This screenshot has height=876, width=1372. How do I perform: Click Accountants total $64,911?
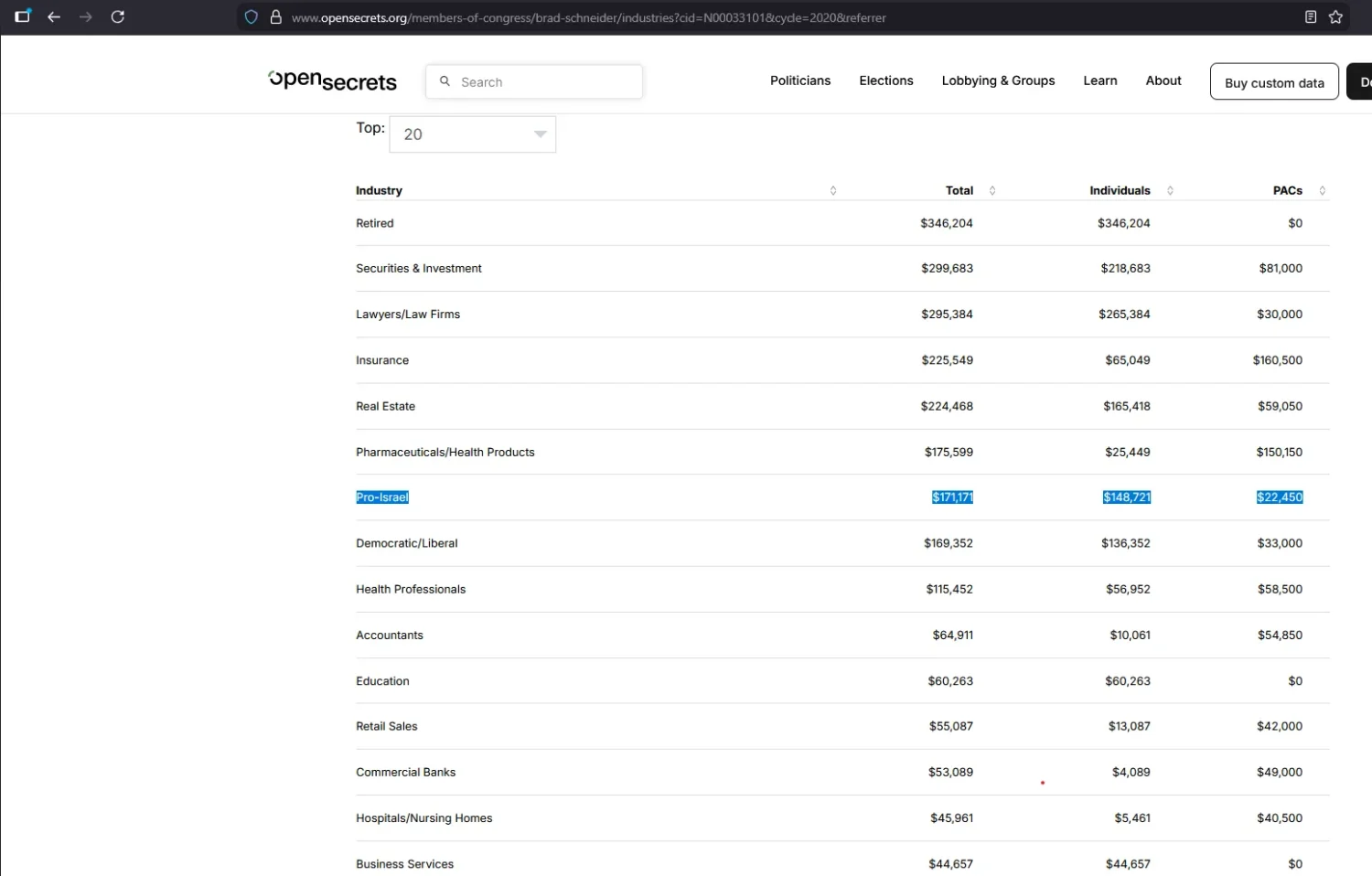[953, 635]
